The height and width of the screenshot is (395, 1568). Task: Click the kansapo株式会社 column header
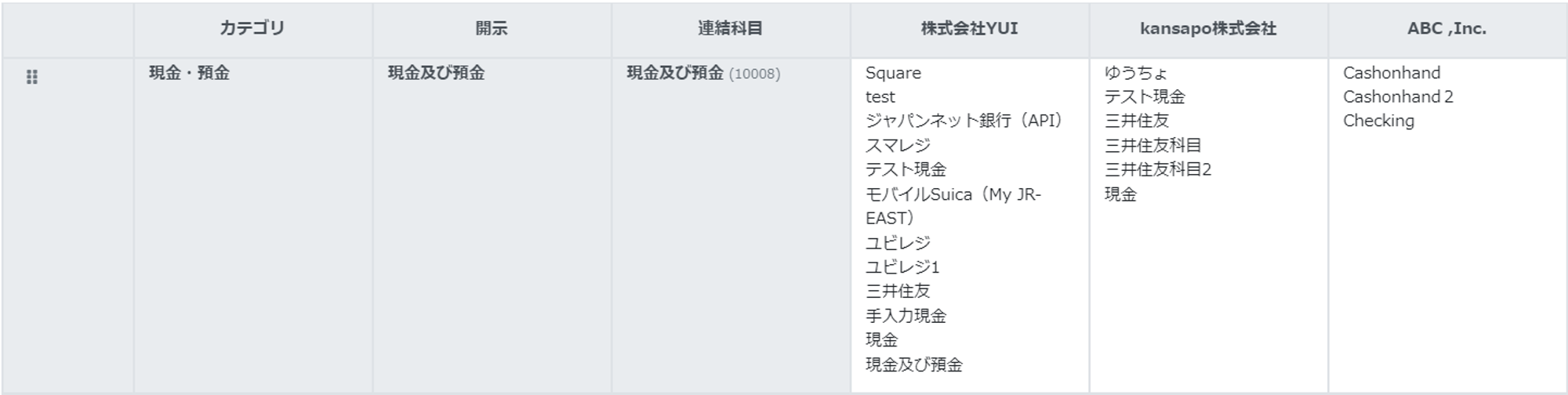click(1208, 29)
